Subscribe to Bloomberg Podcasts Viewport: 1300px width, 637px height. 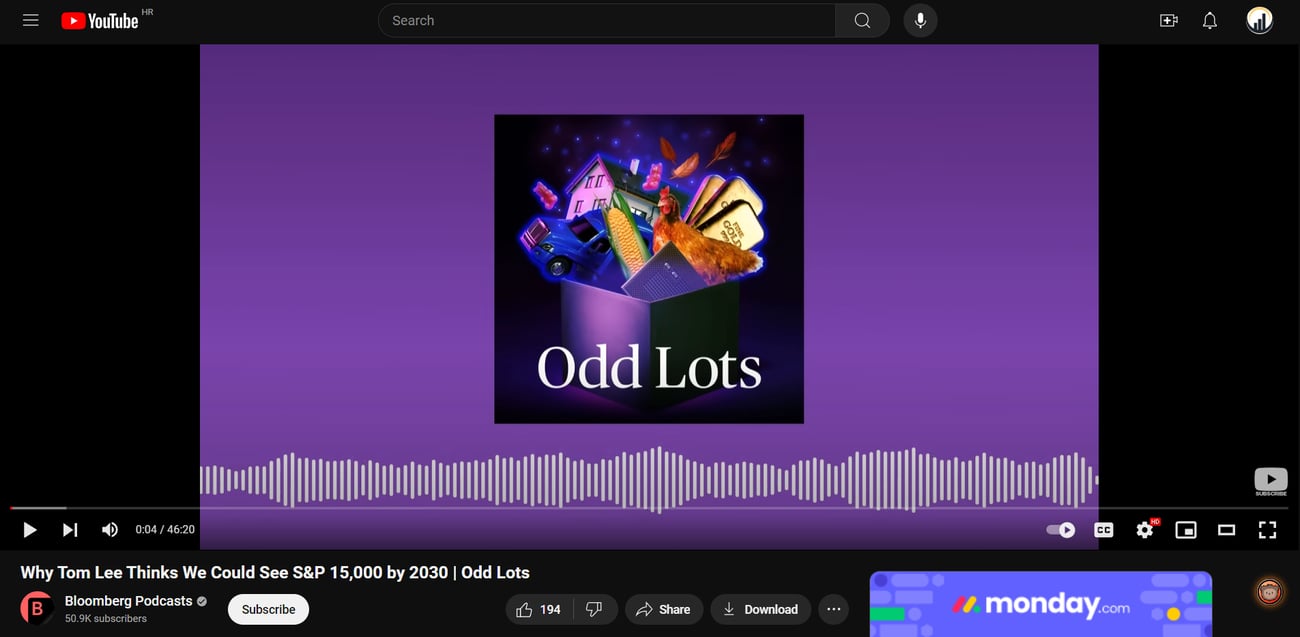click(x=268, y=609)
